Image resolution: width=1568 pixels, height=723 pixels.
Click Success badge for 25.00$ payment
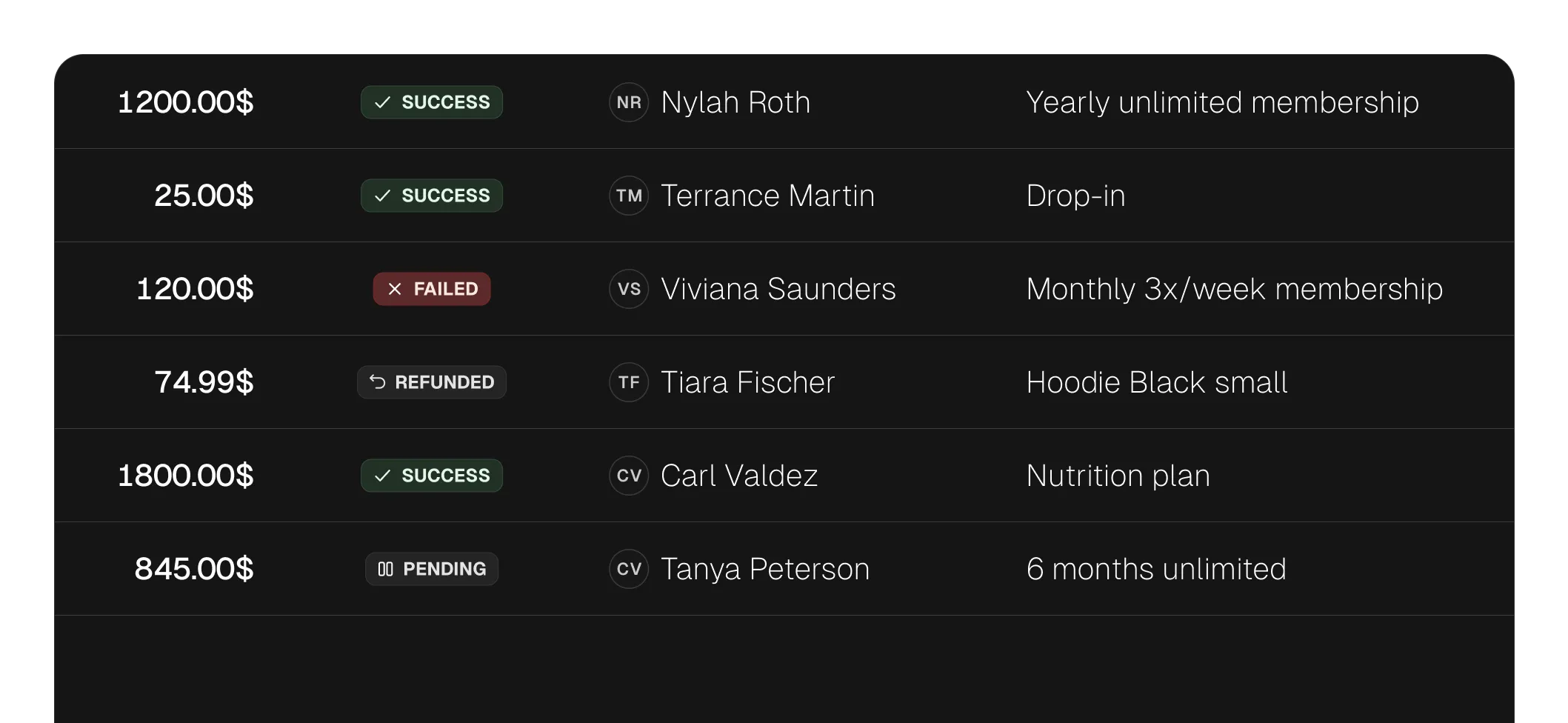pos(432,196)
